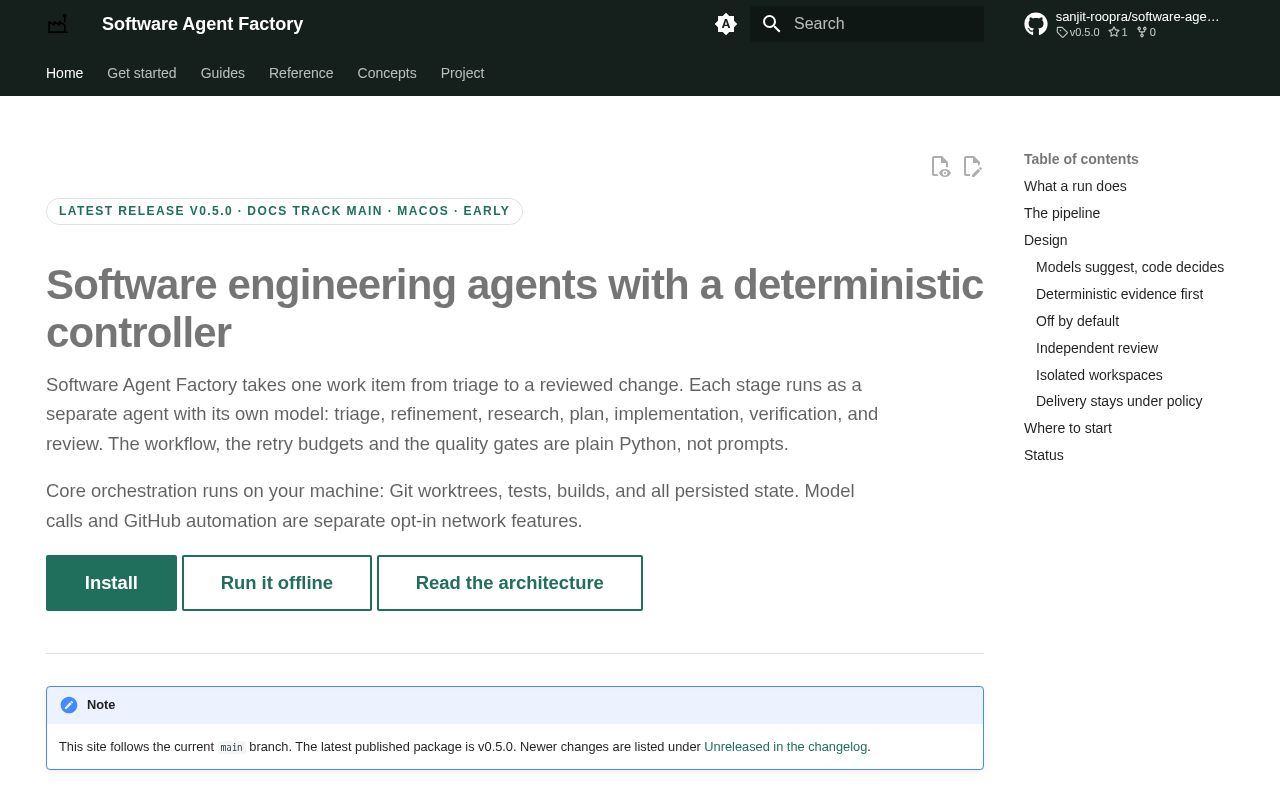
Task: Jump to The pipeline section
Action: click(x=1062, y=213)
